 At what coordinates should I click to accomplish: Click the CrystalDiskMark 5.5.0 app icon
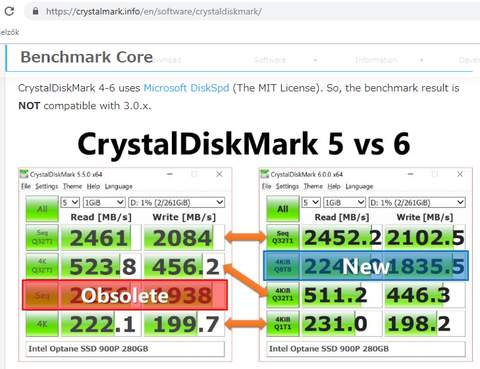pos(24,174)
